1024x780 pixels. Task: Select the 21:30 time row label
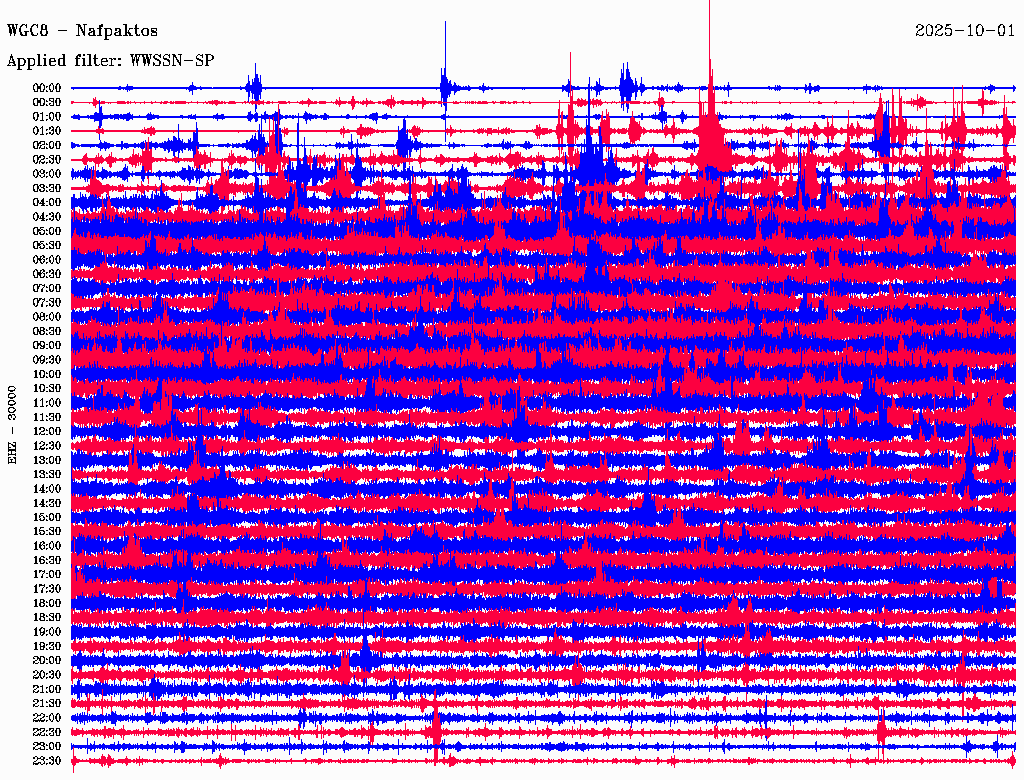47,704
